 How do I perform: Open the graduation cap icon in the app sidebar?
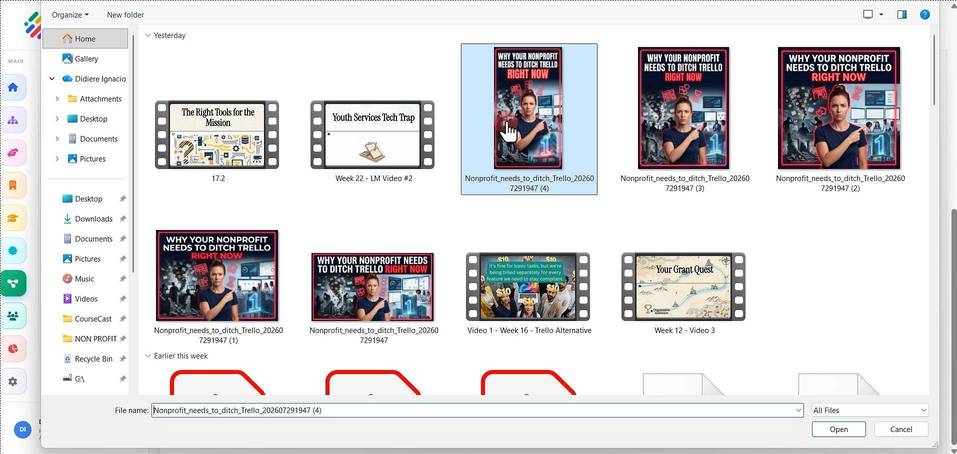coord(13,218)
